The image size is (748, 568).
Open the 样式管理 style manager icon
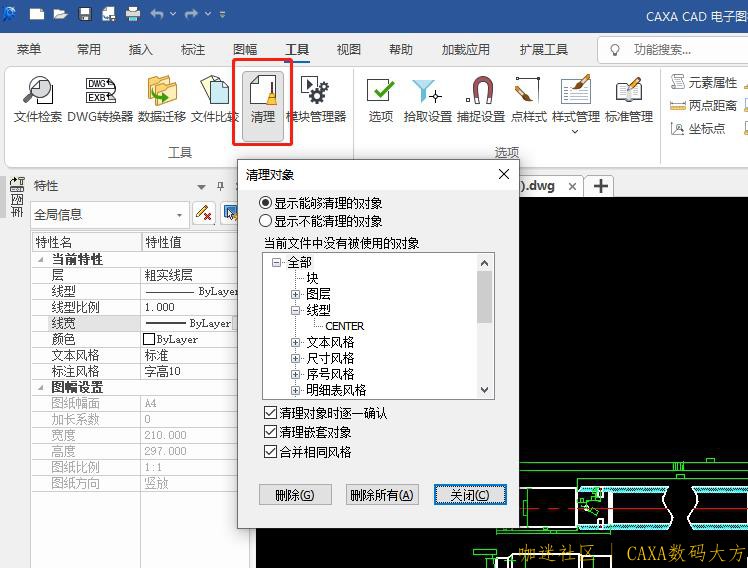tap(576, 98)
